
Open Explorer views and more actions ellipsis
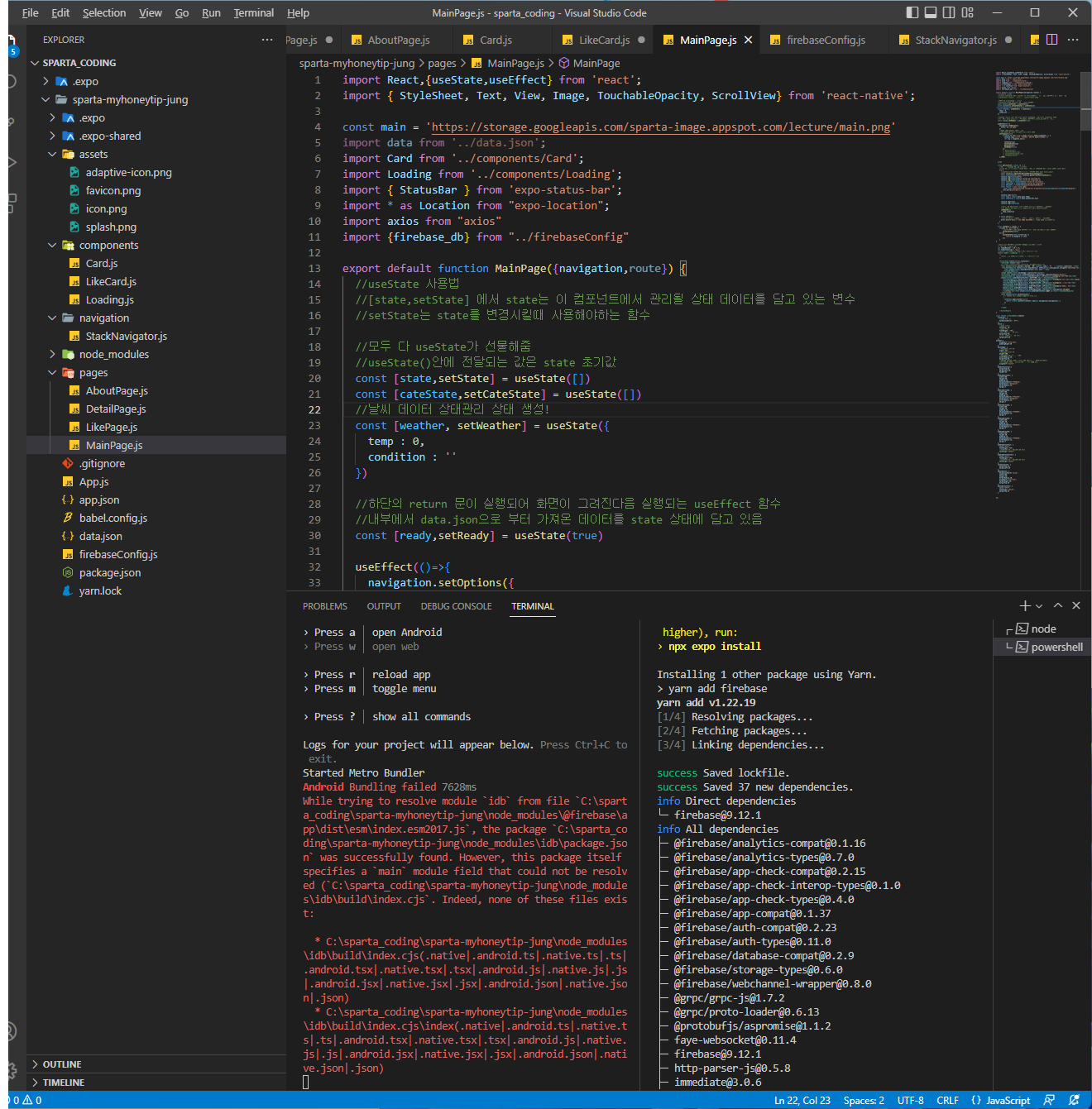point(266,40)
